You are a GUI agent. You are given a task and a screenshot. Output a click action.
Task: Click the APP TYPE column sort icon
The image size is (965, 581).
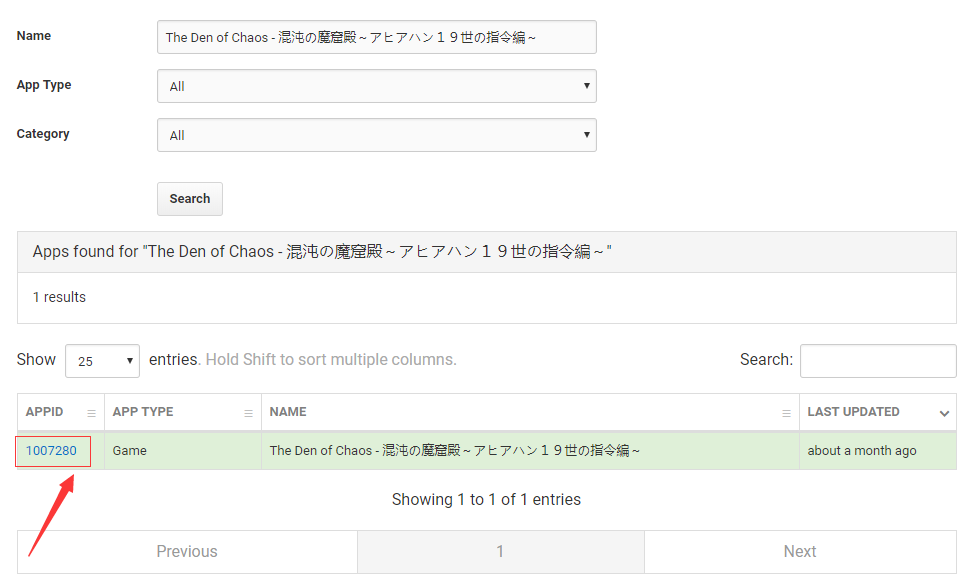click(248, 413)
